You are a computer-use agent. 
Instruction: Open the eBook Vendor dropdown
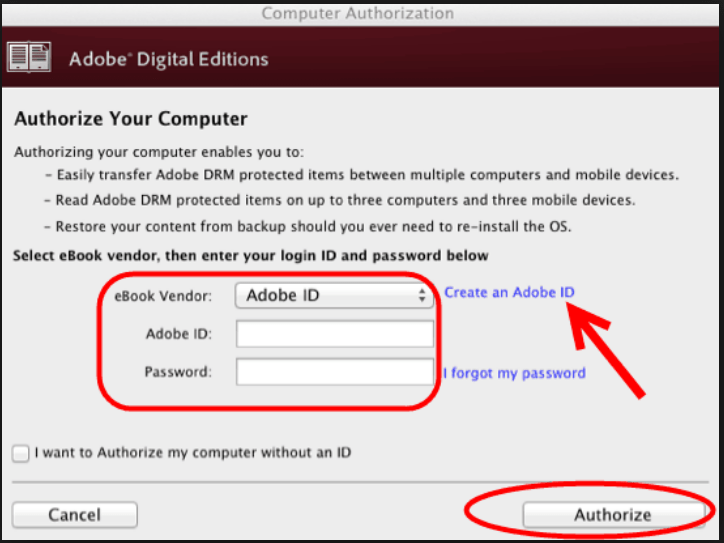[334, 296]
